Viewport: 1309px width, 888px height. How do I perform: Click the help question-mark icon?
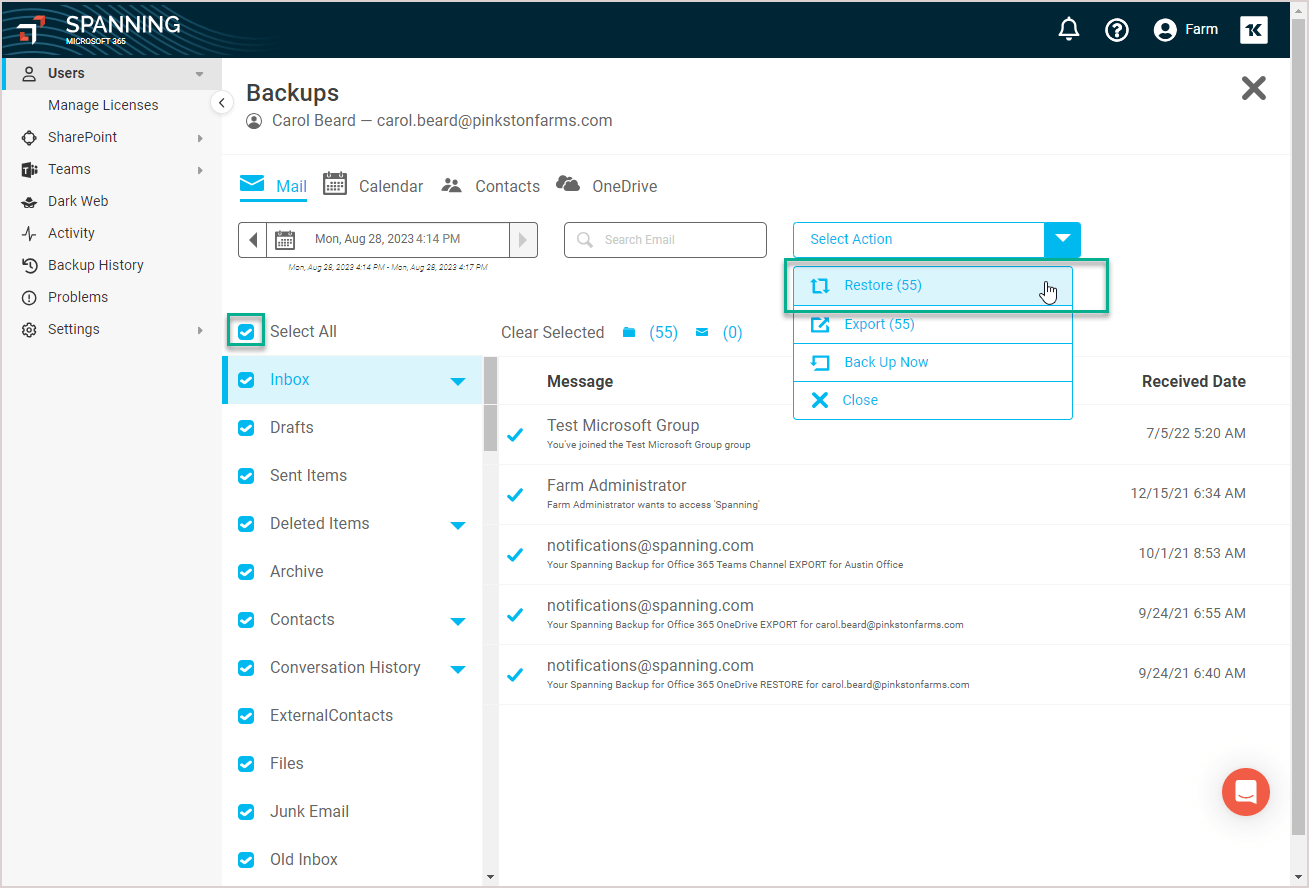click(x=1117, y=29)
